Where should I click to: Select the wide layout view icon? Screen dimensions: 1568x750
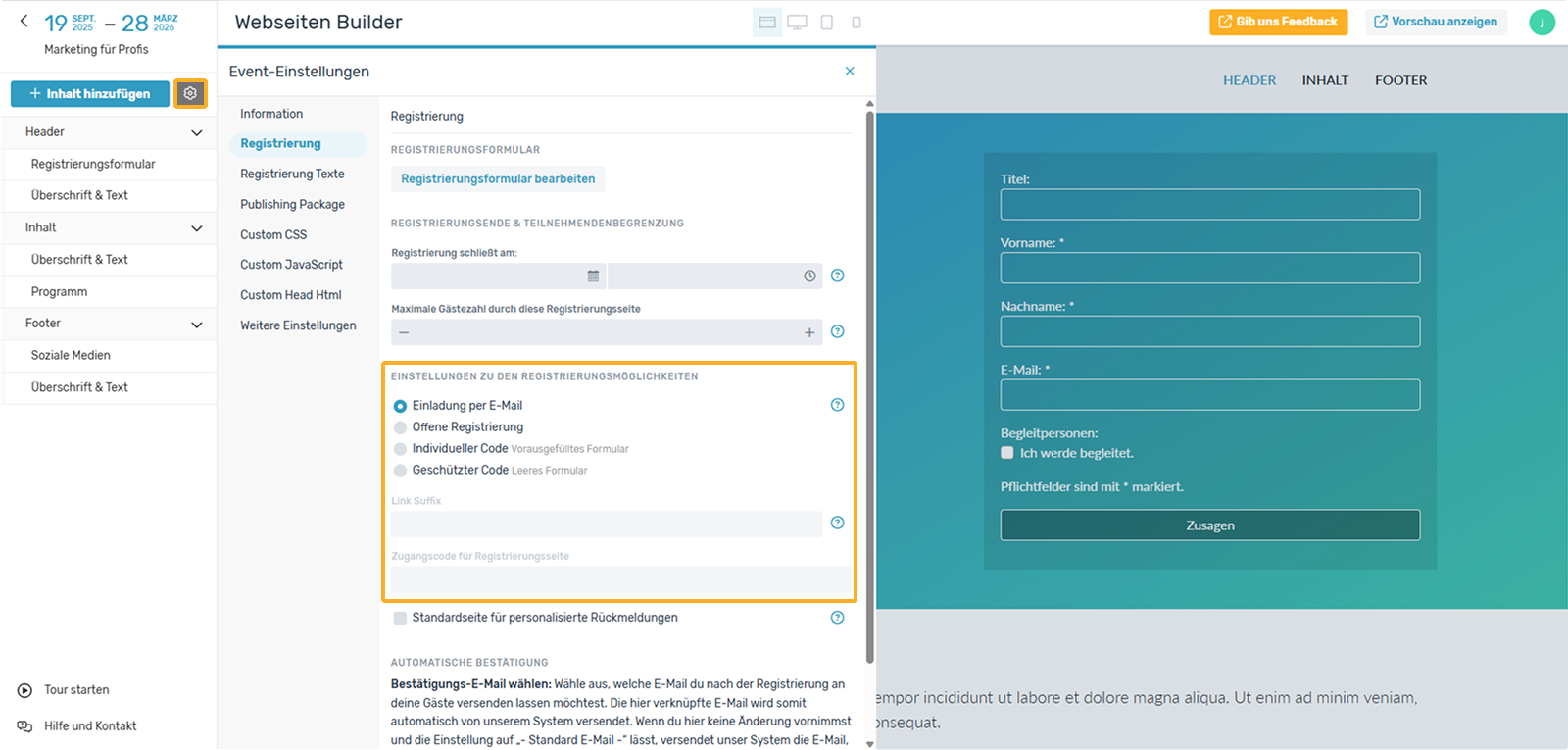(x=767, y=22)
